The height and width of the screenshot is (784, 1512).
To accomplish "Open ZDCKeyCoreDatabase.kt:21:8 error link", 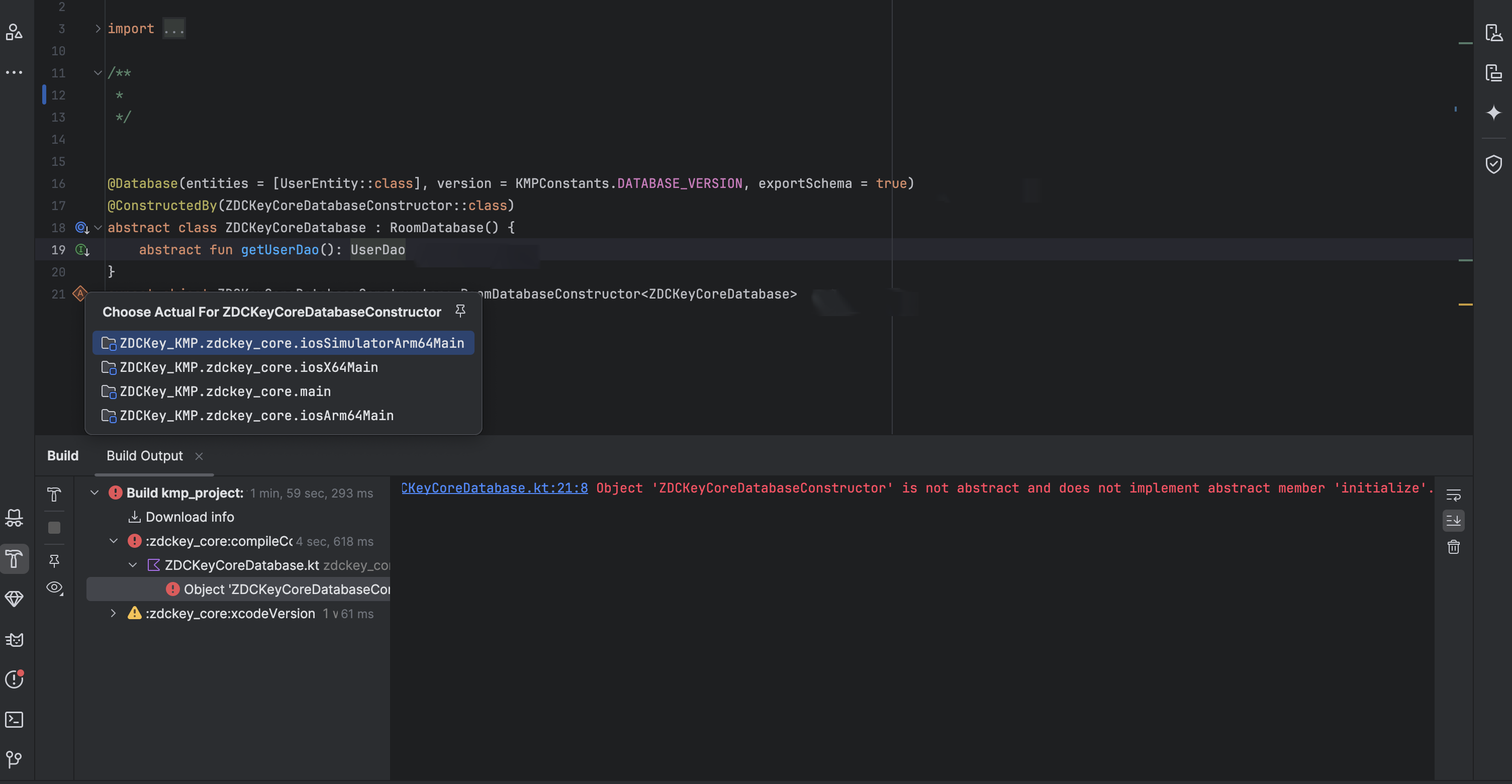I will pyautogui.click(x=494, y=488).
